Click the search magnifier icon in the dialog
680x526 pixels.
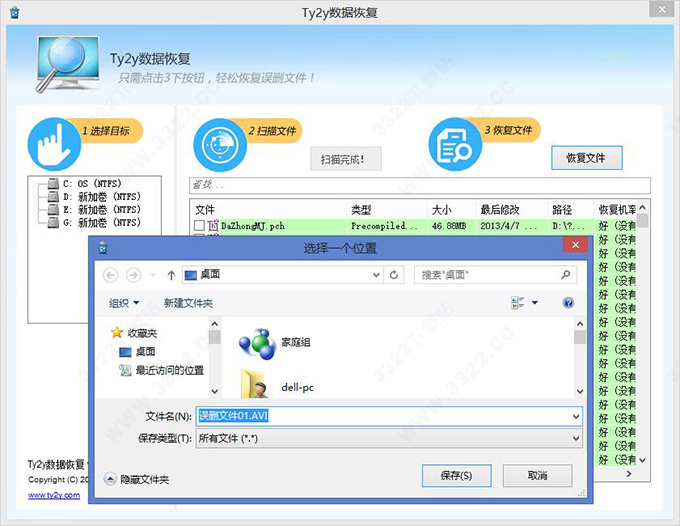pyautogui.click(x=566, y=274)
